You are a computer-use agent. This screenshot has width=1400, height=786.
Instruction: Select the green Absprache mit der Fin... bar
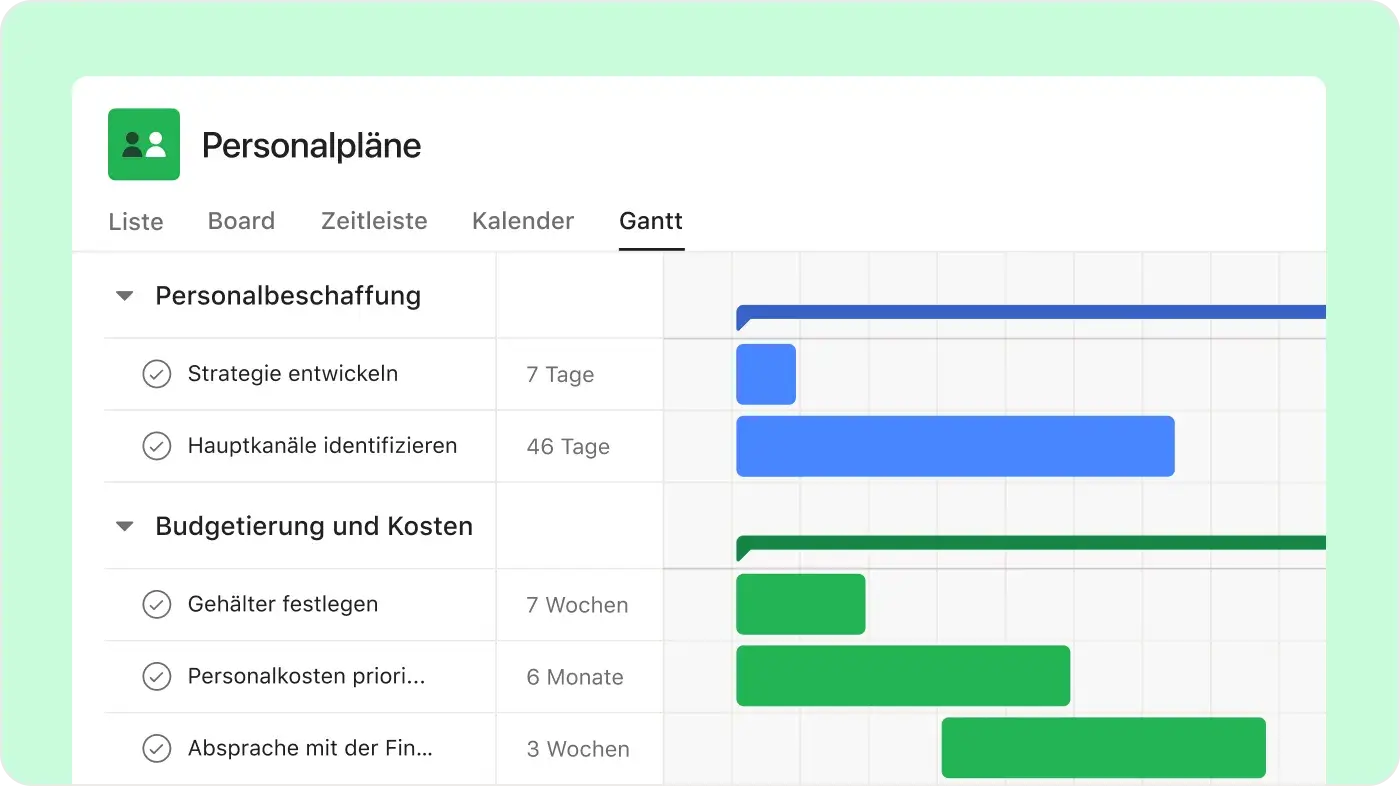tap(1104, 748)
